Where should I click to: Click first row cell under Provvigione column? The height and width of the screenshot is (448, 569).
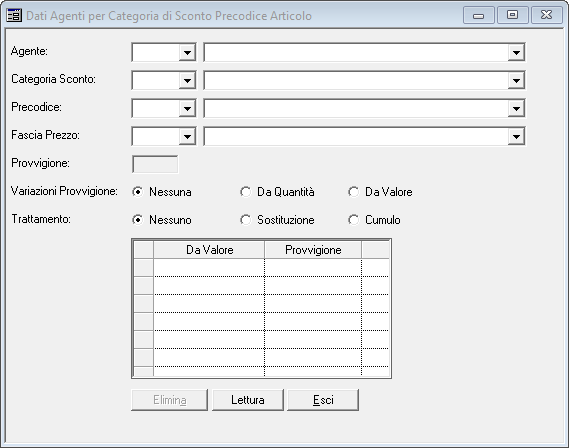(313, 268)
